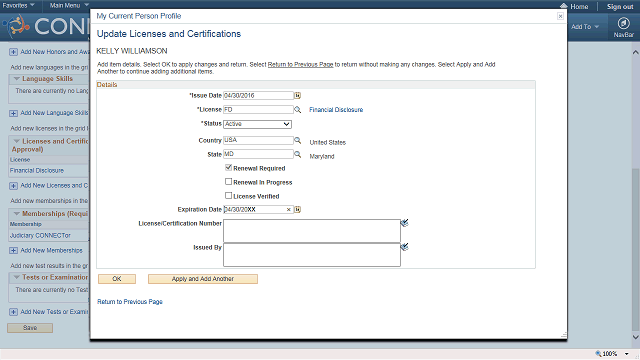
Task: Open the Main Menu dropdown
Action: (69, 5)
